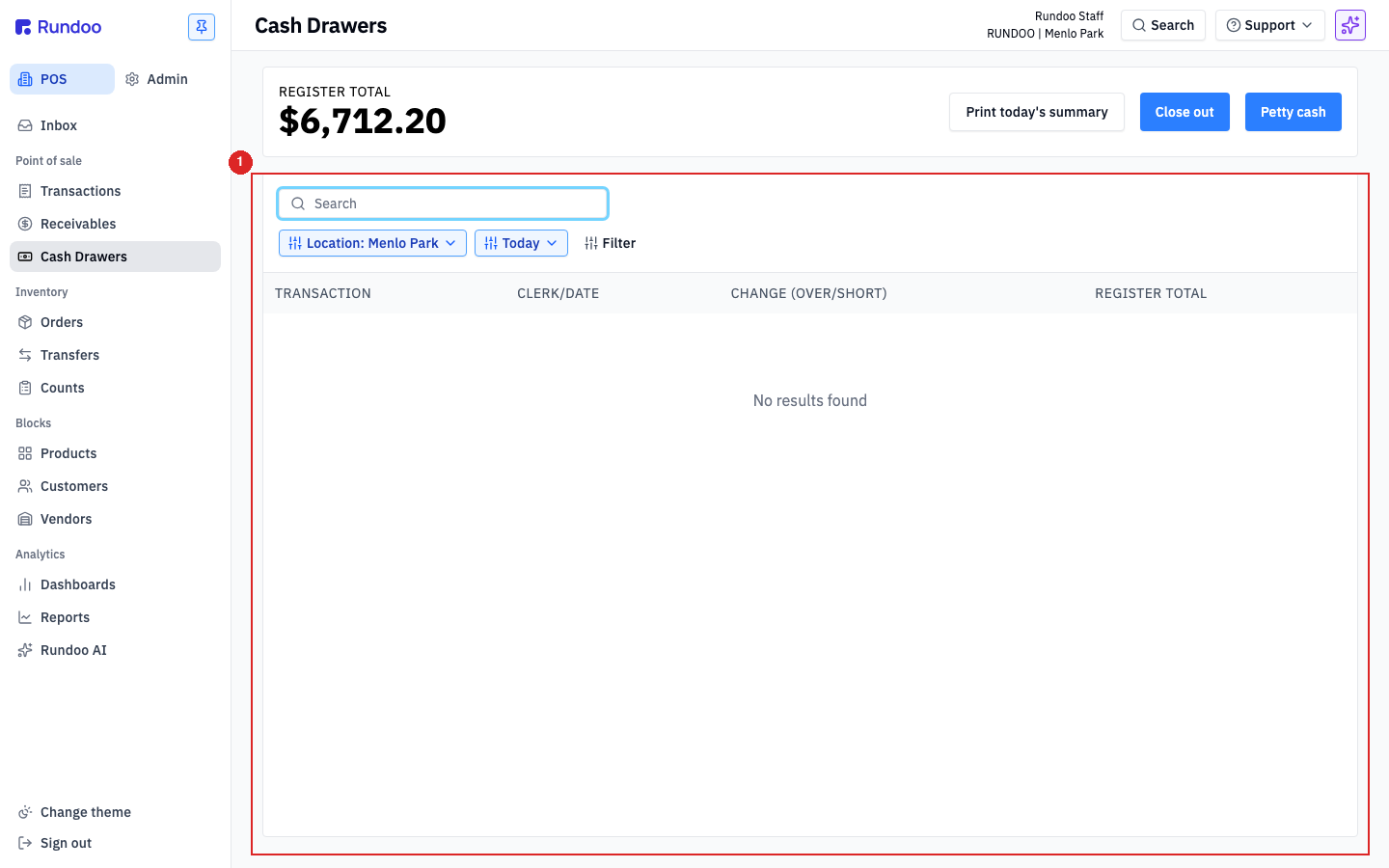
Task: Click the Reports line chart icon
Action: click(x=25, y=617)
